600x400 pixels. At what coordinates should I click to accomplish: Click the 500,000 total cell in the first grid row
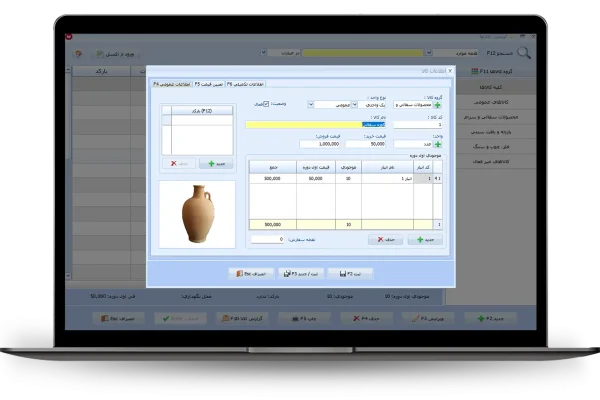(273, 179)
